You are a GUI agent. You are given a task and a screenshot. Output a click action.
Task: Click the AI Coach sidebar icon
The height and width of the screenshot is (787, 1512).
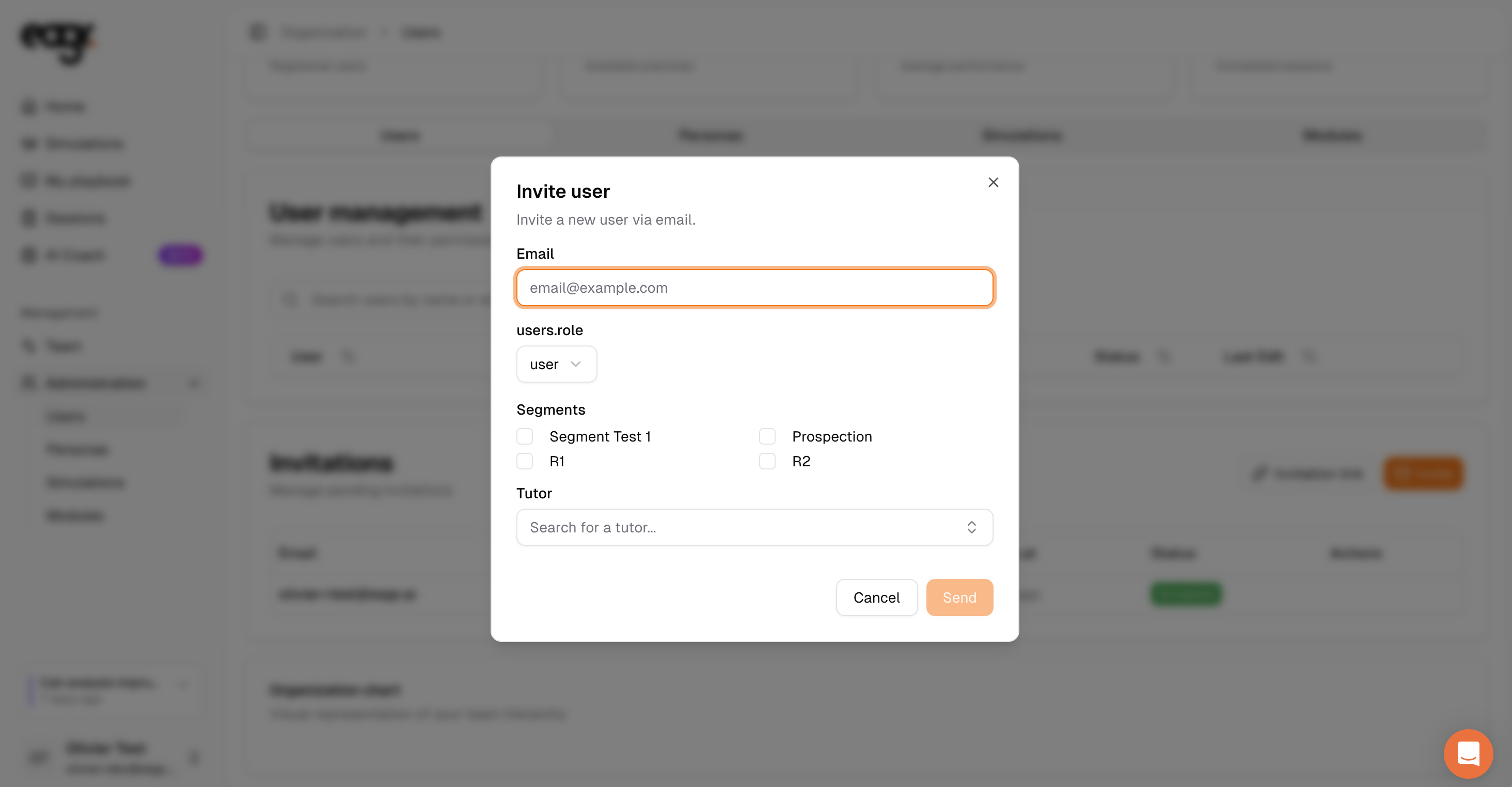coord(29,255)
